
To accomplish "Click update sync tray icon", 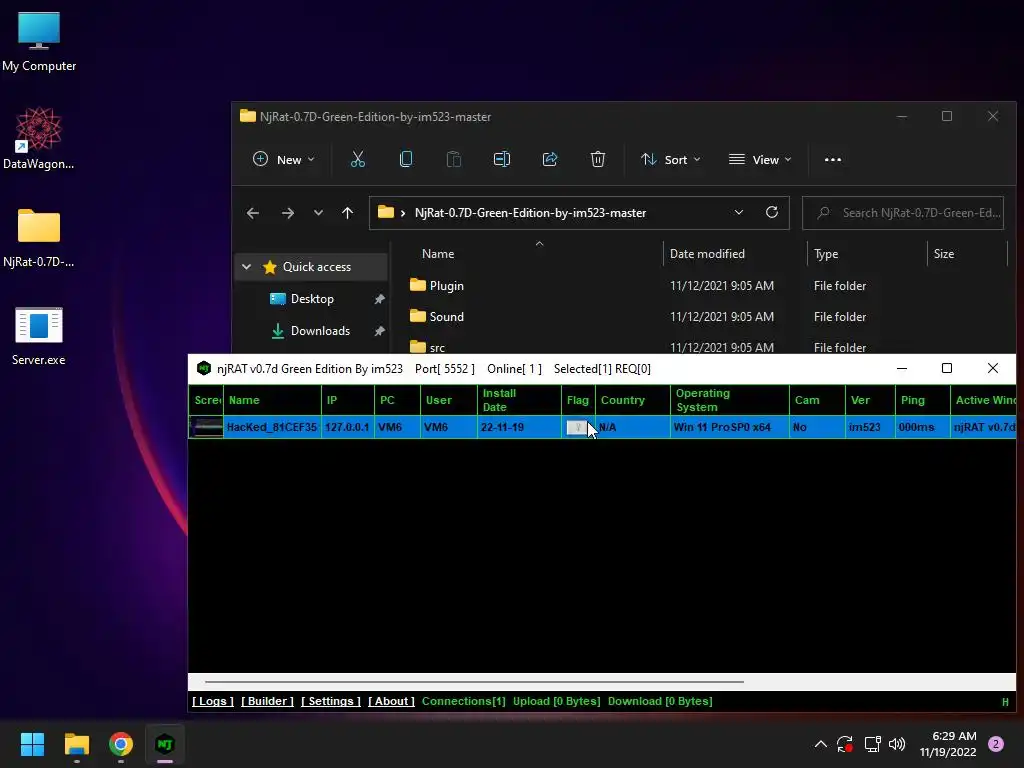I will click(x=845, y=744).
